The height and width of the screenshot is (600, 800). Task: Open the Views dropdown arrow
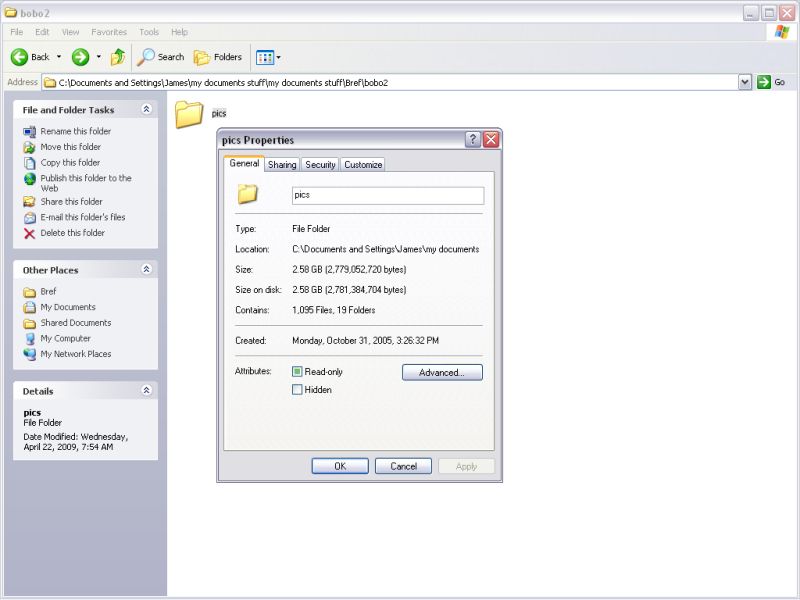[279, 57]
